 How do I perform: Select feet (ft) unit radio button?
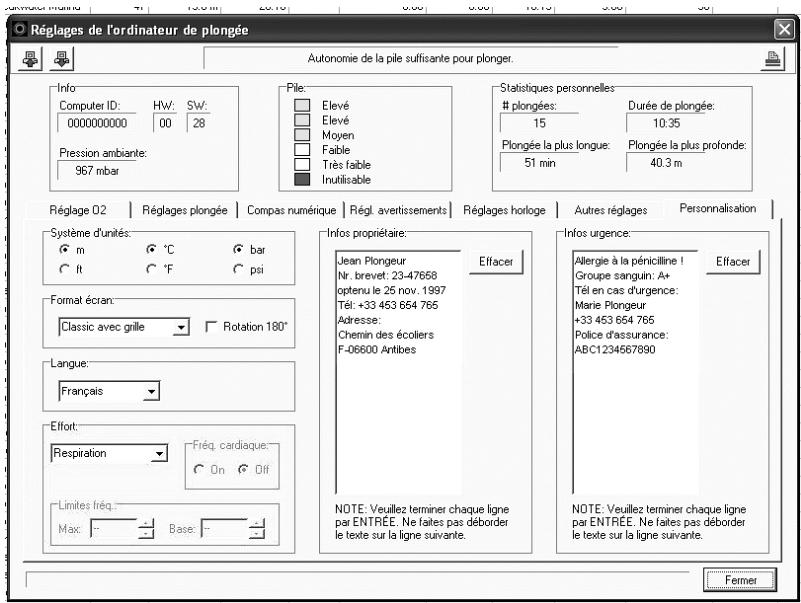(65, 269)
